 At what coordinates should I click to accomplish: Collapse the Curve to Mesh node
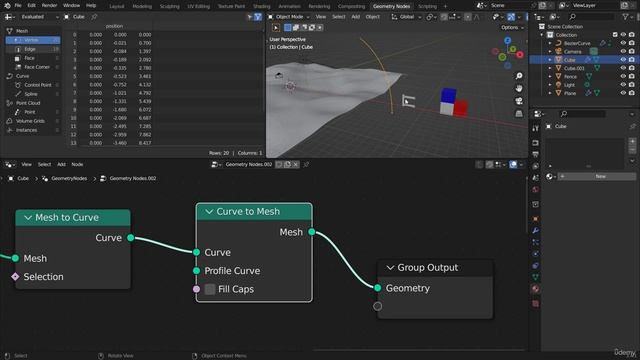[x=209, y=211]
